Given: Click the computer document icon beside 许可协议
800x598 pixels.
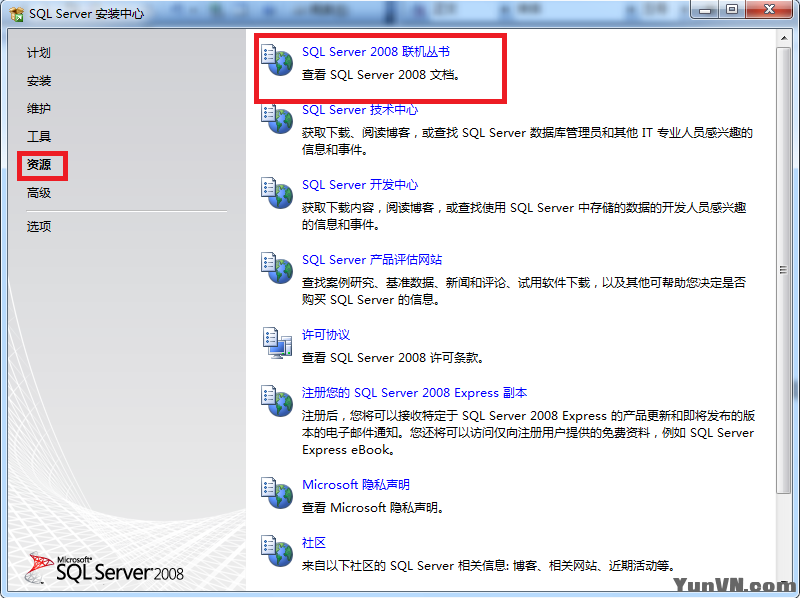Looking at the screenshot, I should pyautogui.click(x=277, y=343).
